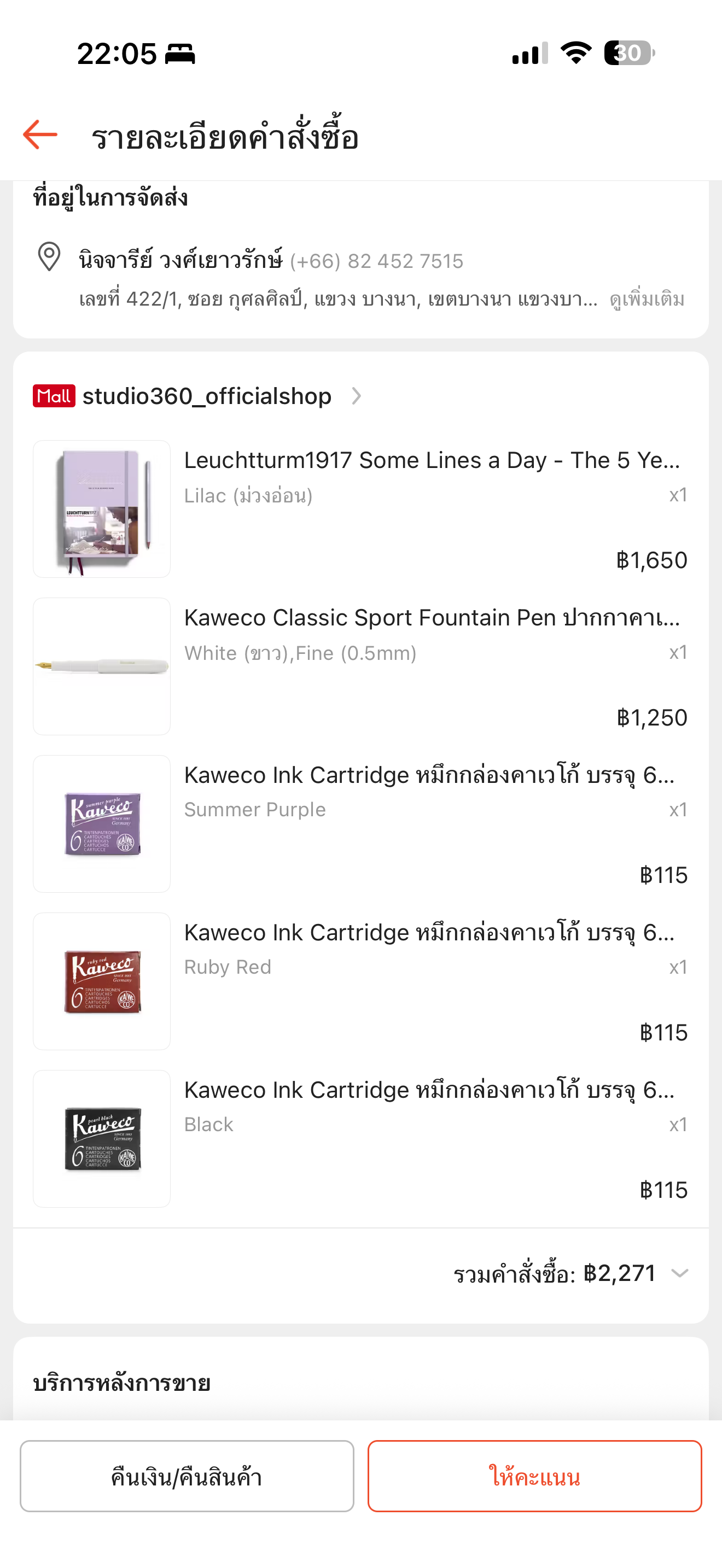Tap the orange back arrow icon
Screen dimensions: 722x1568
[40, 134]
